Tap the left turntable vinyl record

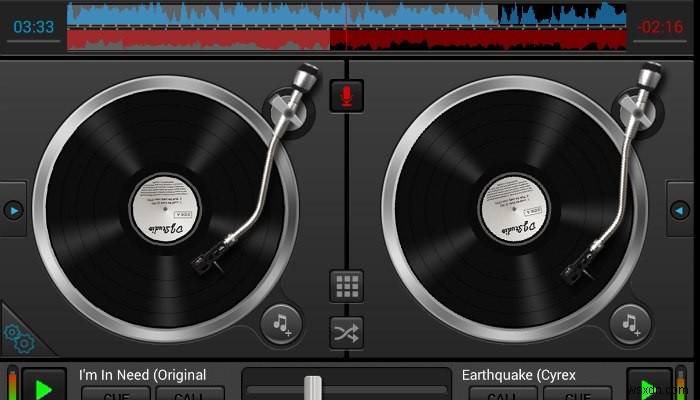point(166,209)
